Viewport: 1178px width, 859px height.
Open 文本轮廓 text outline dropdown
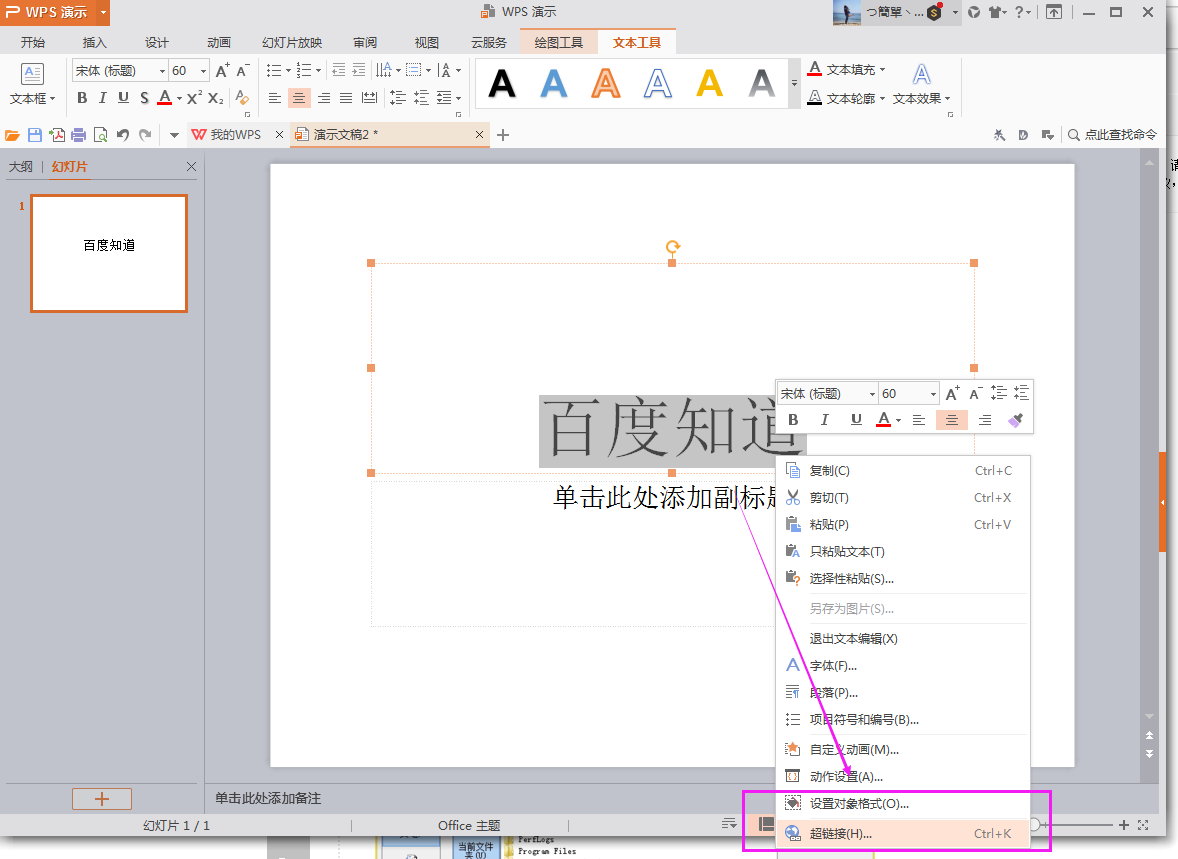click(x=883, y=98)
